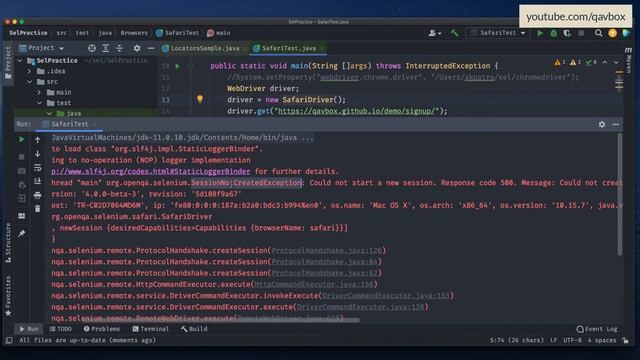Toggle Project side tool button
The height and width of the screenshot is (360, 640).
pos(8,62)
